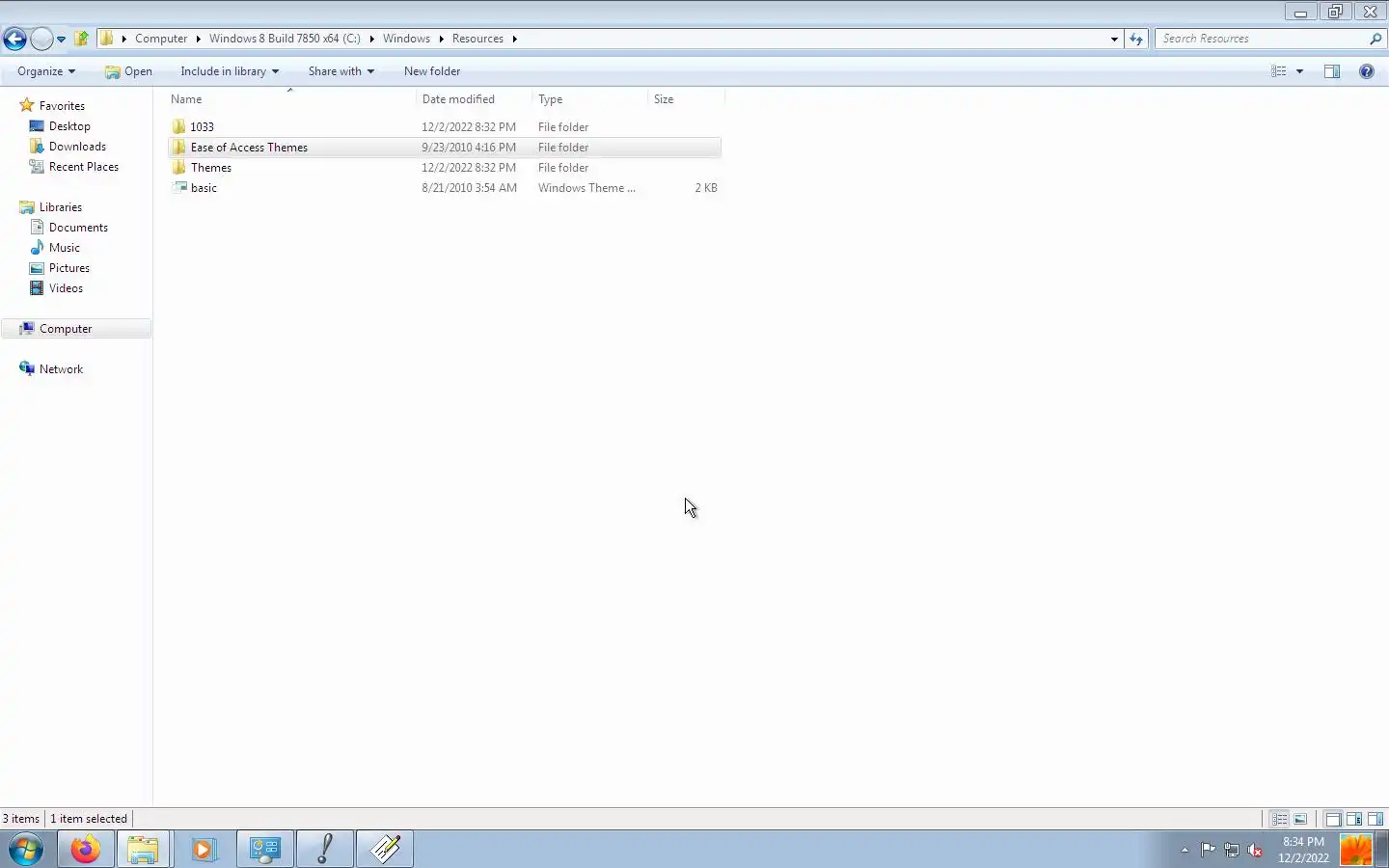Switch to large thumbnails view in status bar
Viewport: 1389px width, 868px height.
tap(1300, 819)
